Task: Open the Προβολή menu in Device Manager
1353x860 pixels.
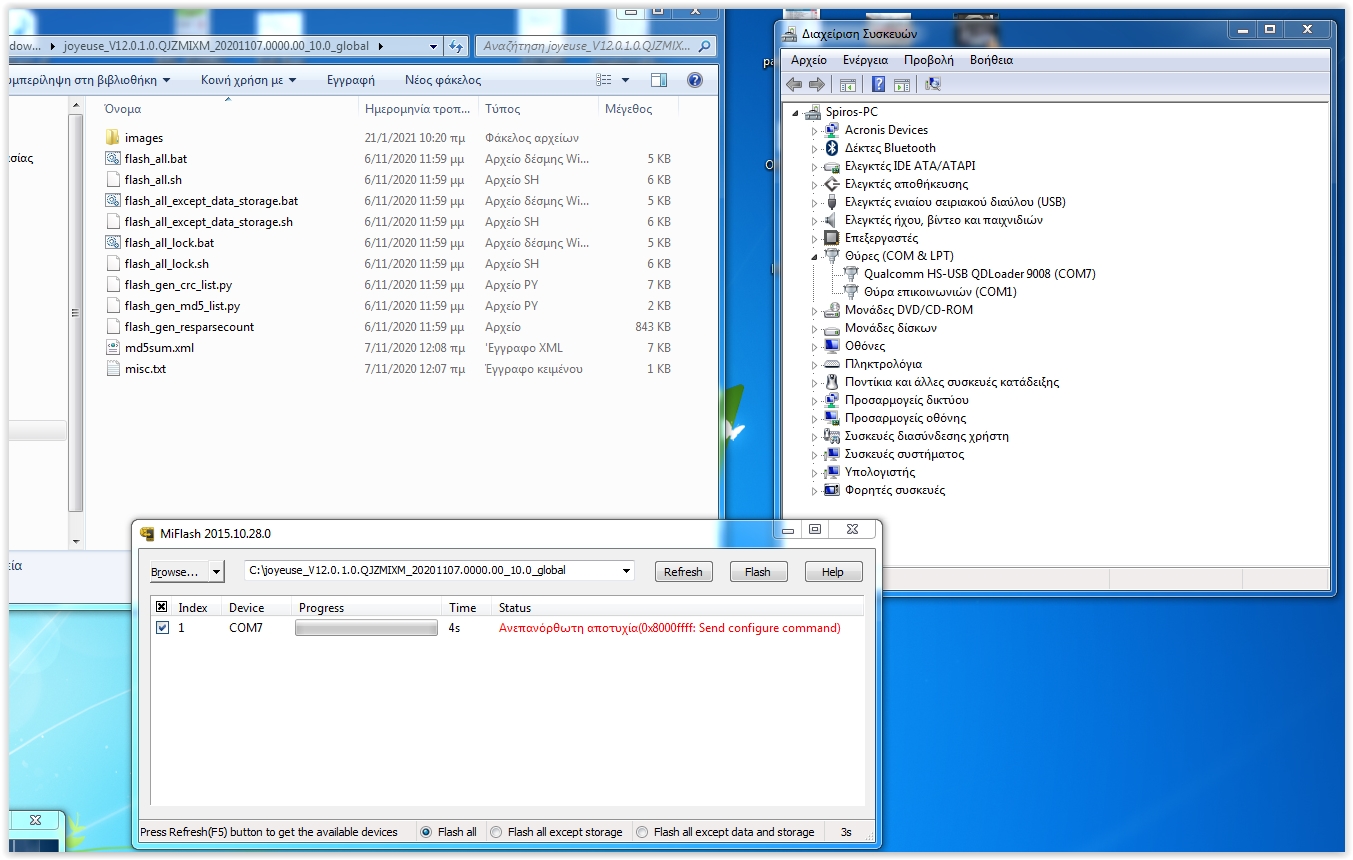Action: (x=928, y=60)
